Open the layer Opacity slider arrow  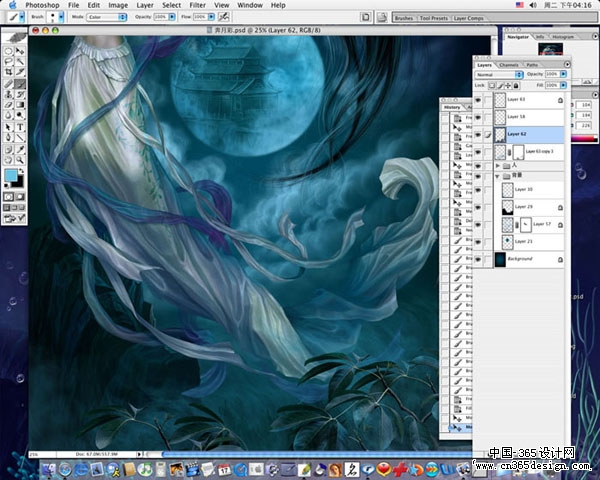563,74
